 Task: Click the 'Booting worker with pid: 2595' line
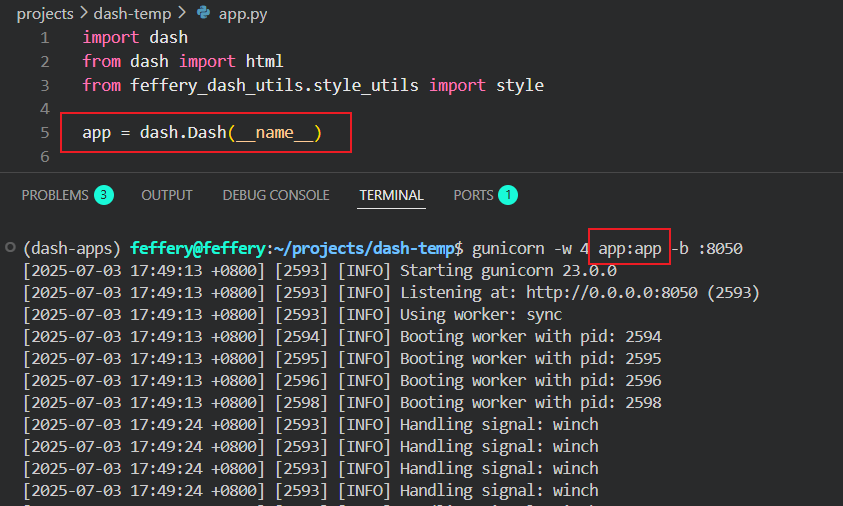point(531,359)
